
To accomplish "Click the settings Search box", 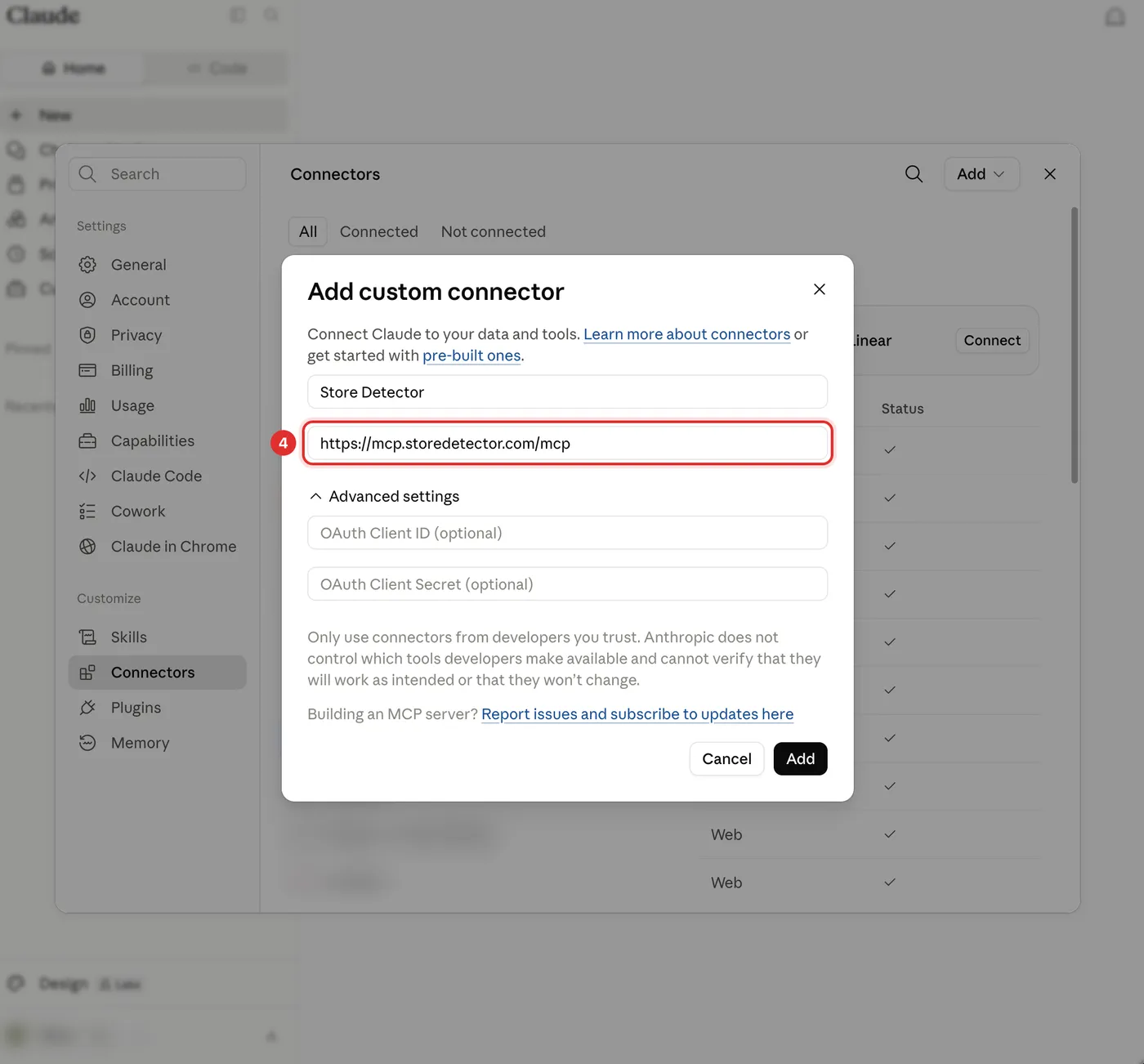I will [x=158, y=174].
